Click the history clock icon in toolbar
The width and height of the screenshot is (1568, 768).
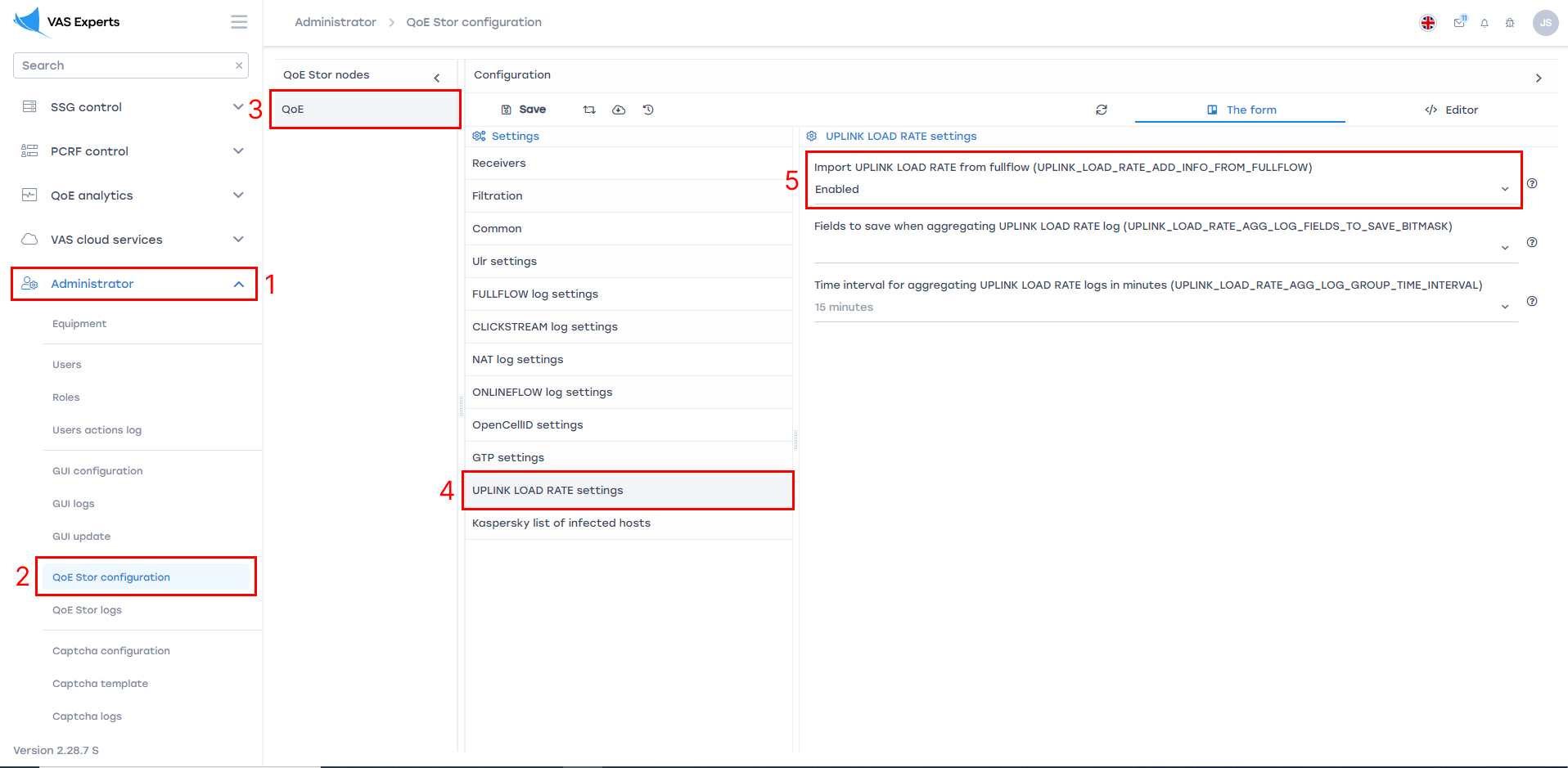pos(648,110)
